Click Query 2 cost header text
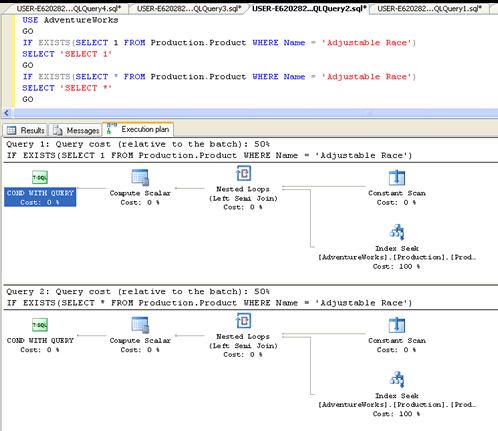Image resolution: width=498 pixels, height=431 pixels. tap(138, 291)
